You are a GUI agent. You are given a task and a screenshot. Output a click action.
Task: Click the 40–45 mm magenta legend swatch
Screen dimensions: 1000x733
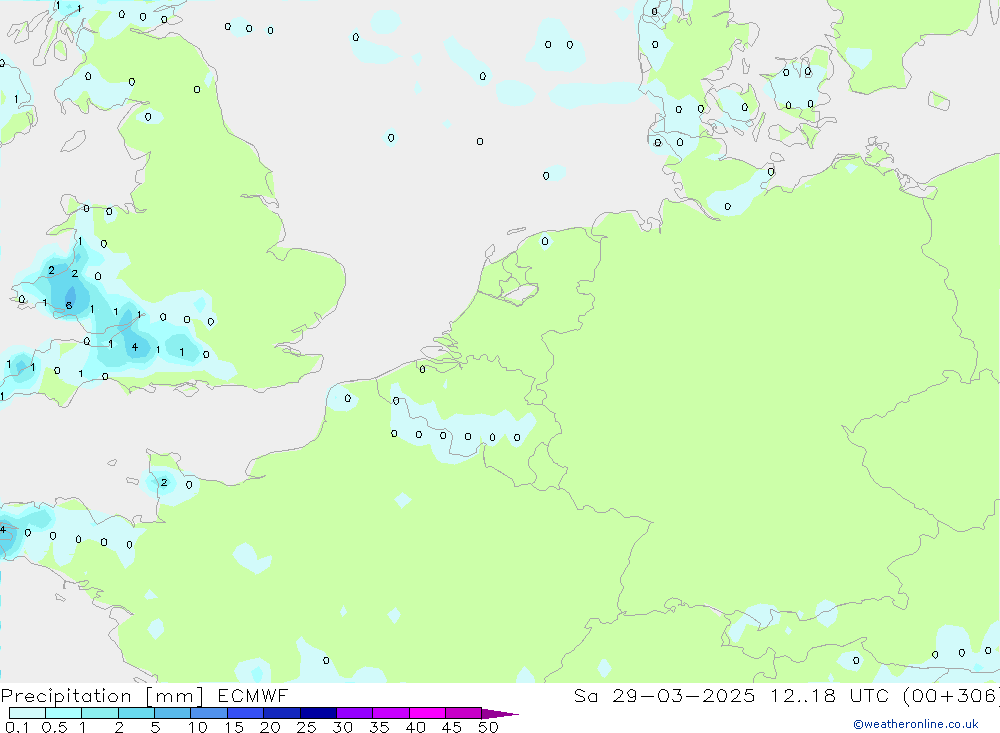[x=427, y=713]
